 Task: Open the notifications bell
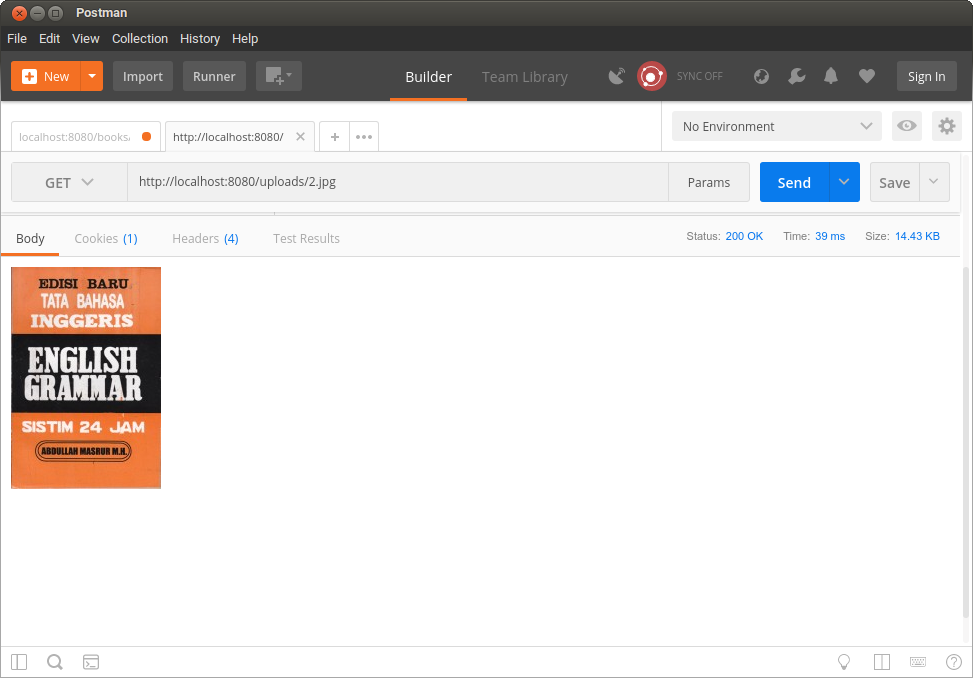click(x=831, y=76)
